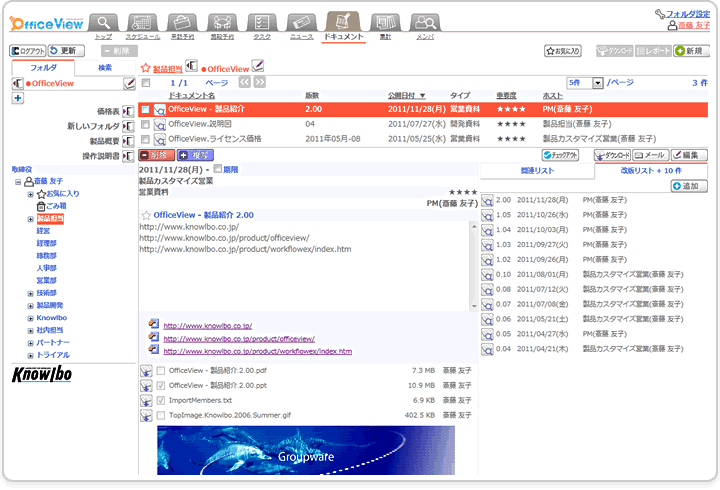Open revision 0.10 preview icon
This screenshot has width=720, height=490.
pos(487,275)
